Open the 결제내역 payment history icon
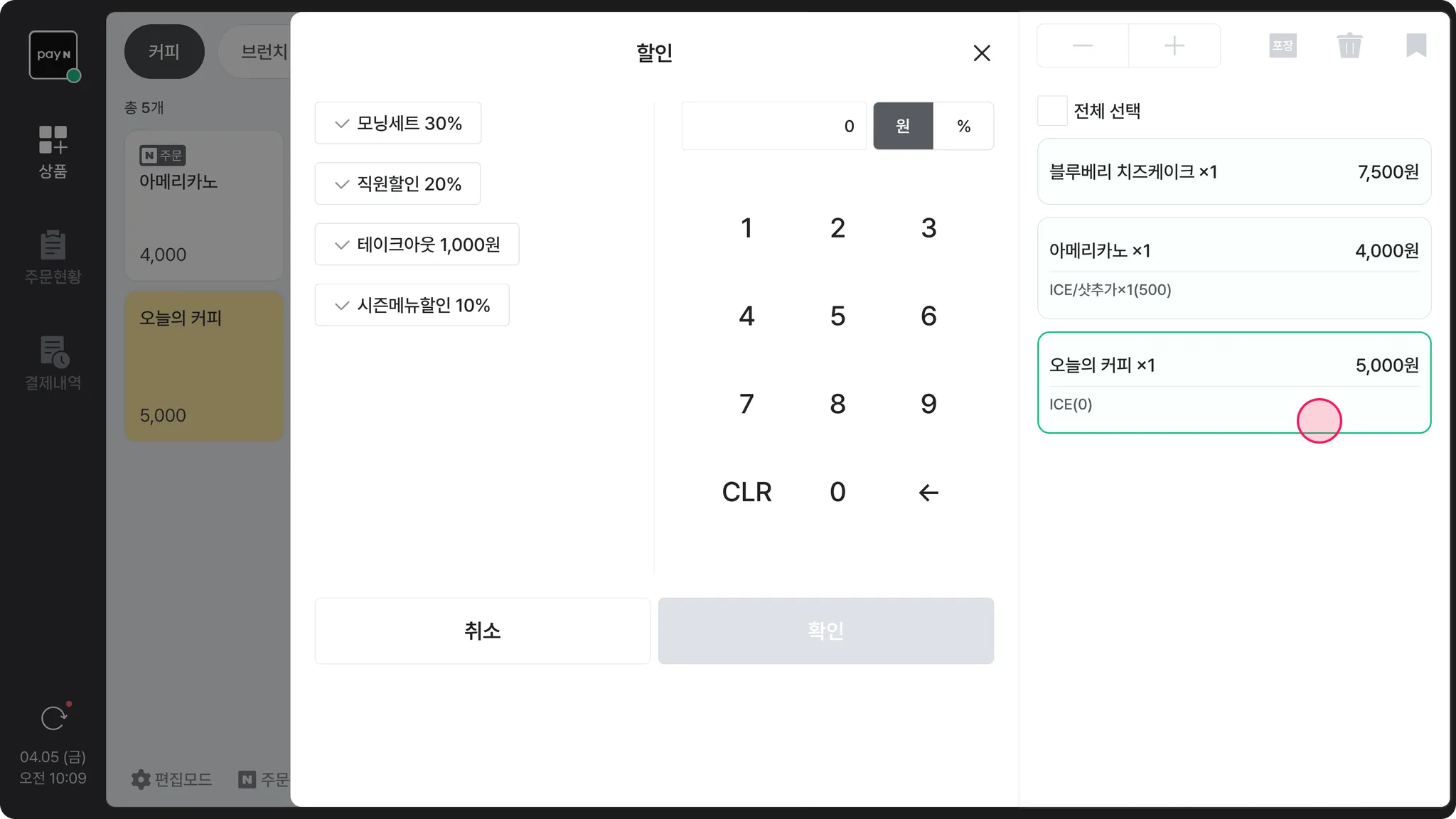 [x=53, y=363]
